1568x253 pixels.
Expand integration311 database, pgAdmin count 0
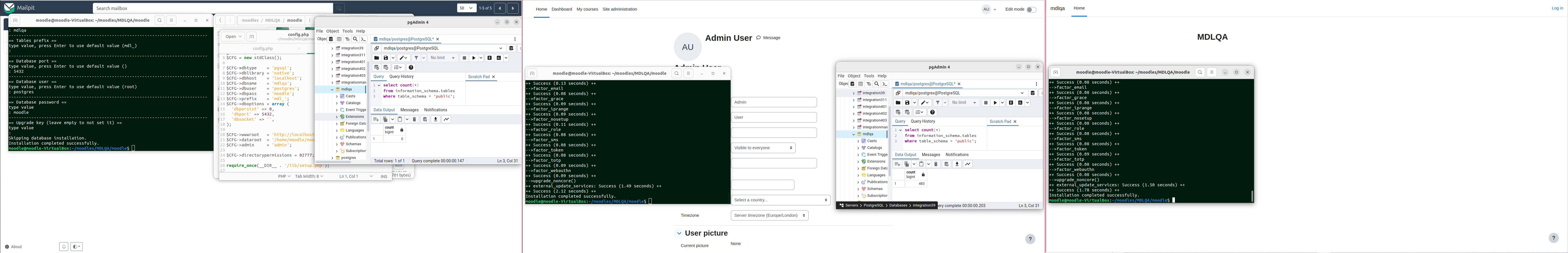pyautogui.click(x=332, y=55)
